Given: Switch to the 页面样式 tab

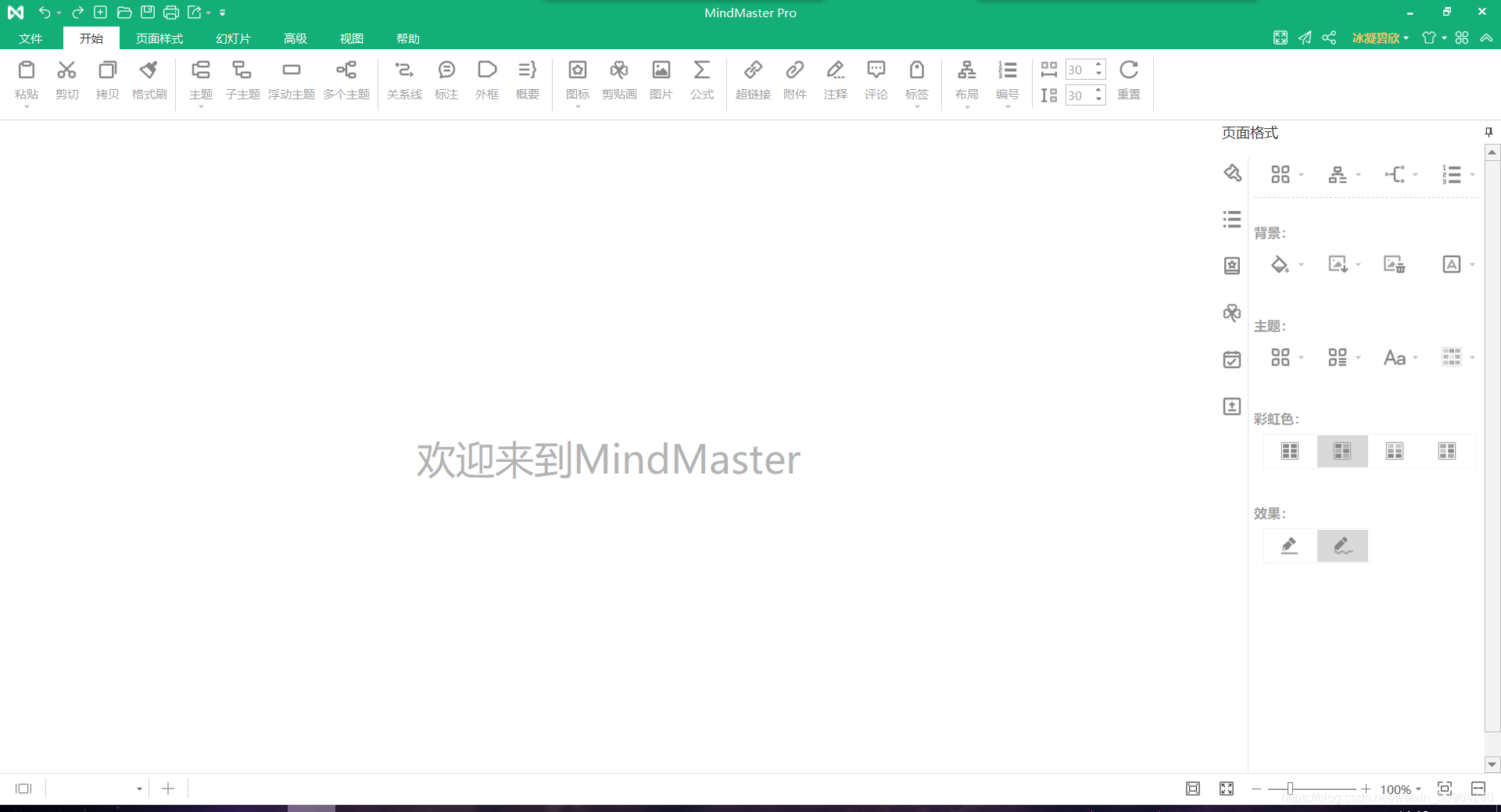Looking at the screenshot, I should point(159,38).
